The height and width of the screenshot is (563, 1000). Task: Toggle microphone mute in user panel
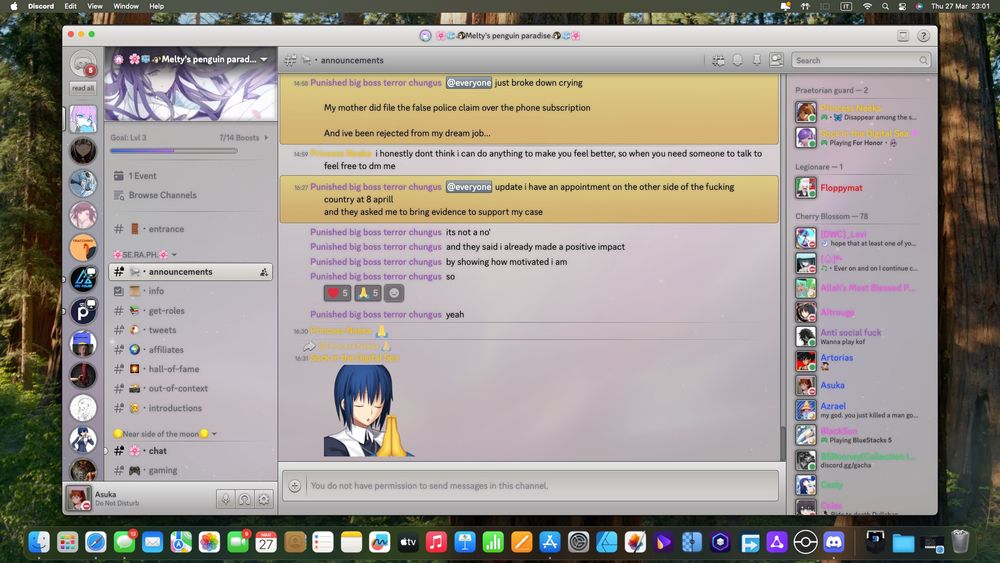click(225, 499)
